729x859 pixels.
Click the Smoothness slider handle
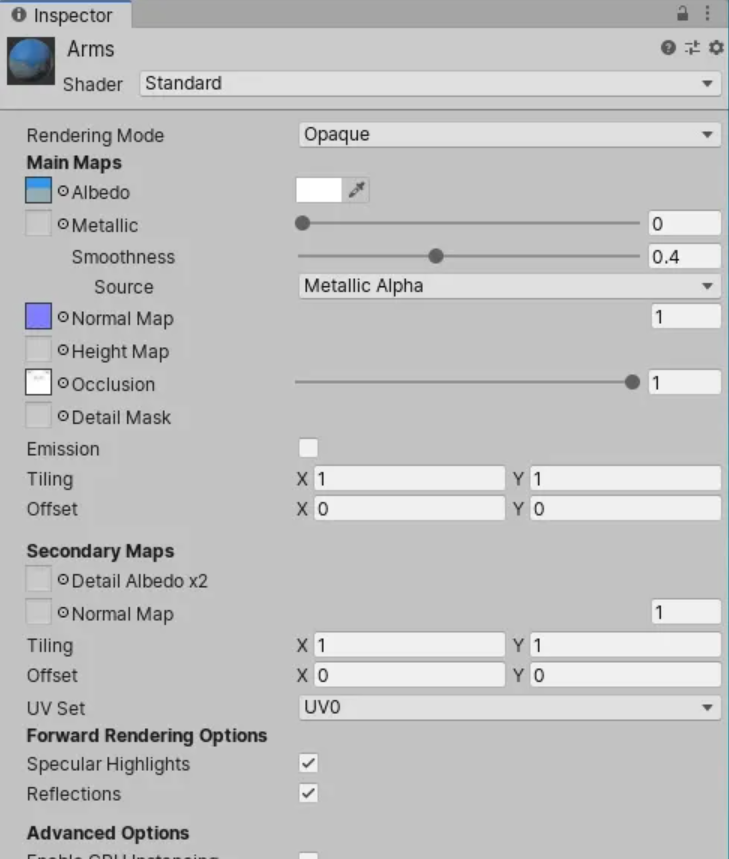pos(435,257)
